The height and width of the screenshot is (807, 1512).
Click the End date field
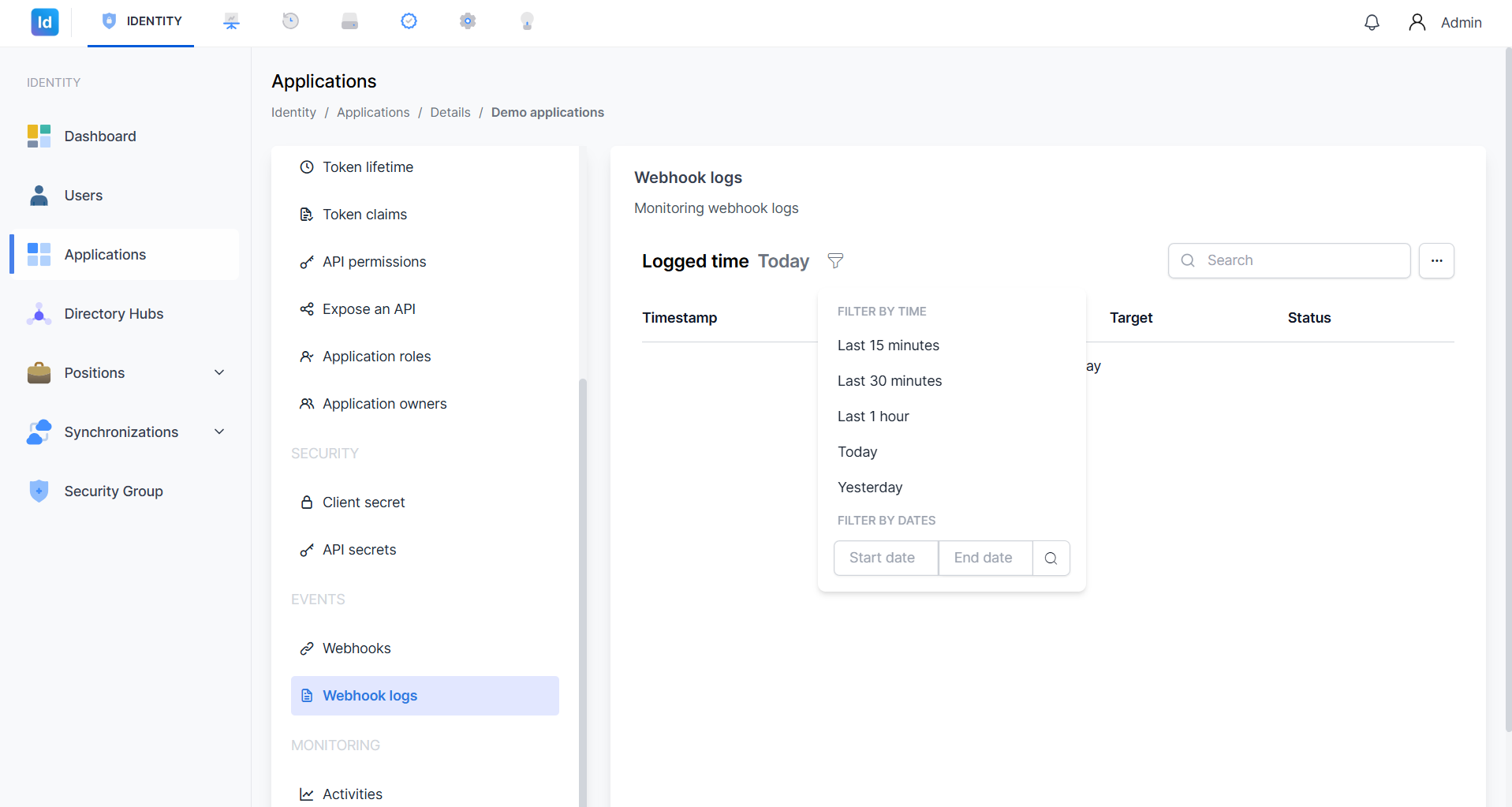click(985, 558)
